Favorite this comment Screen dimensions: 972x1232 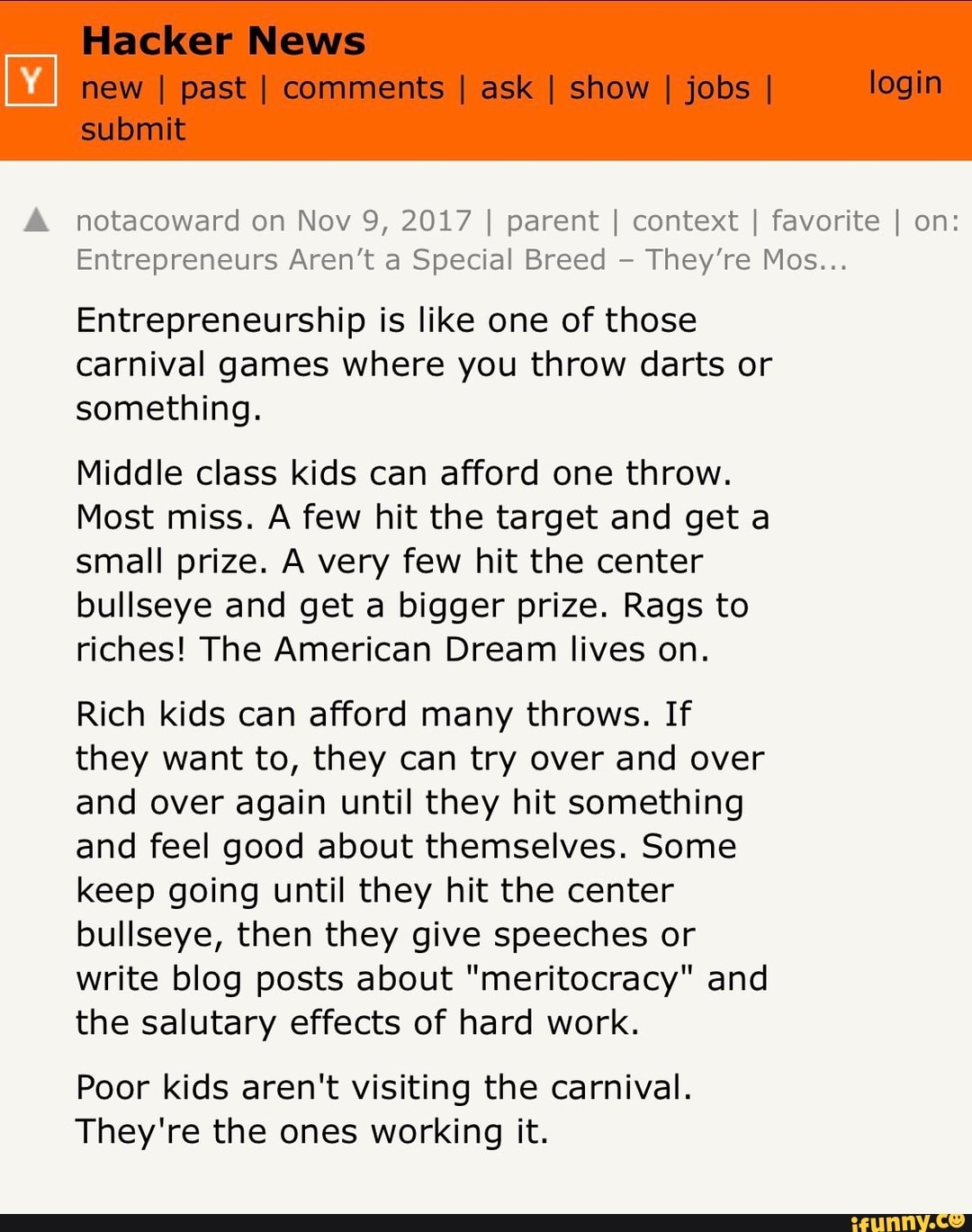point(825,220)
